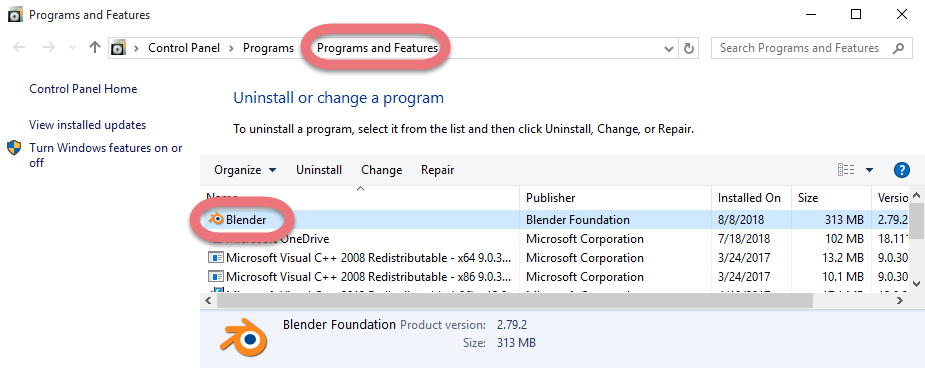The width and height of the screenshot is (925, 368).
Task: Click the view layout icon
Action: pos(846,170)
